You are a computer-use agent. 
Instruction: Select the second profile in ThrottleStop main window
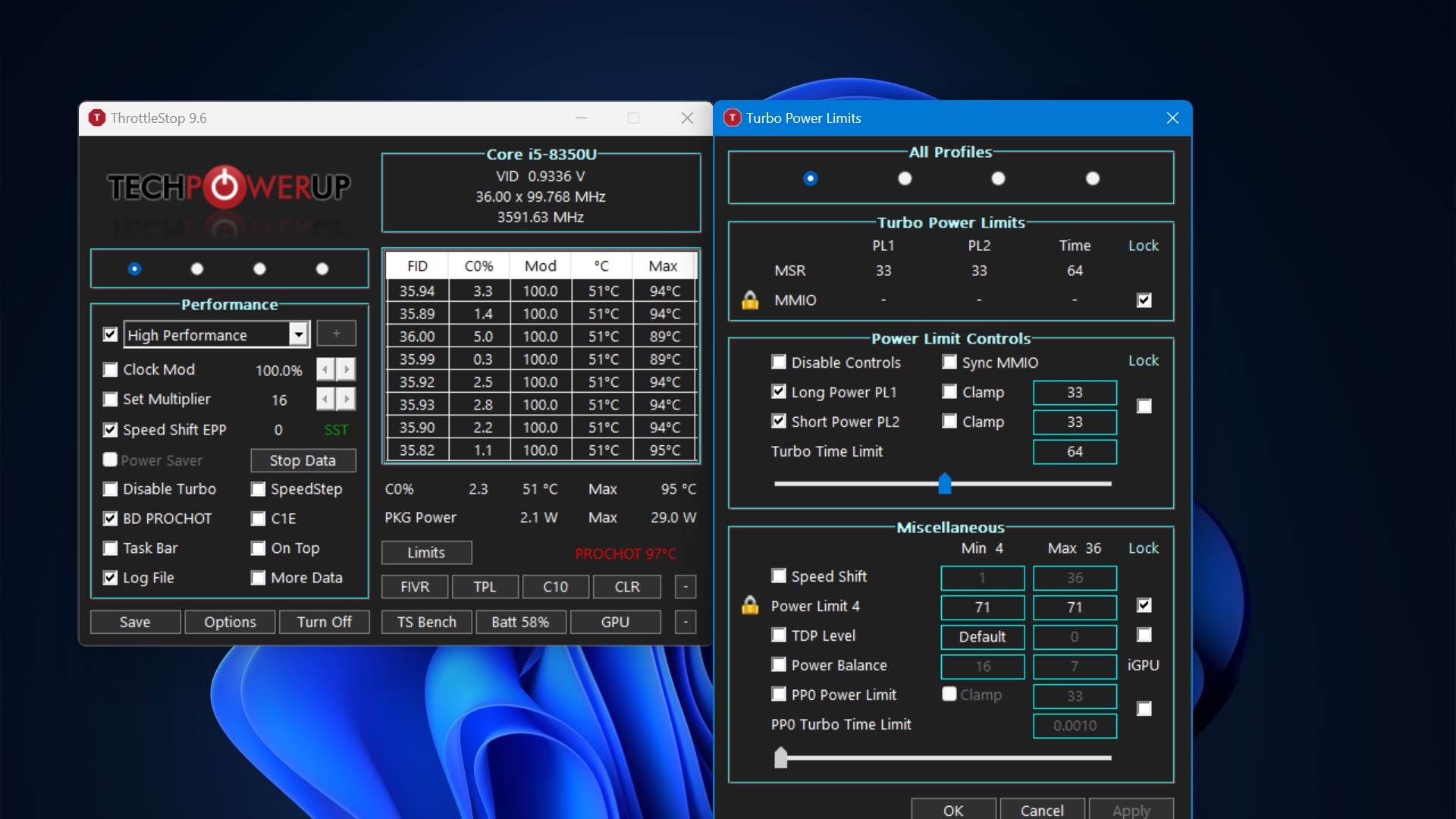197,268
